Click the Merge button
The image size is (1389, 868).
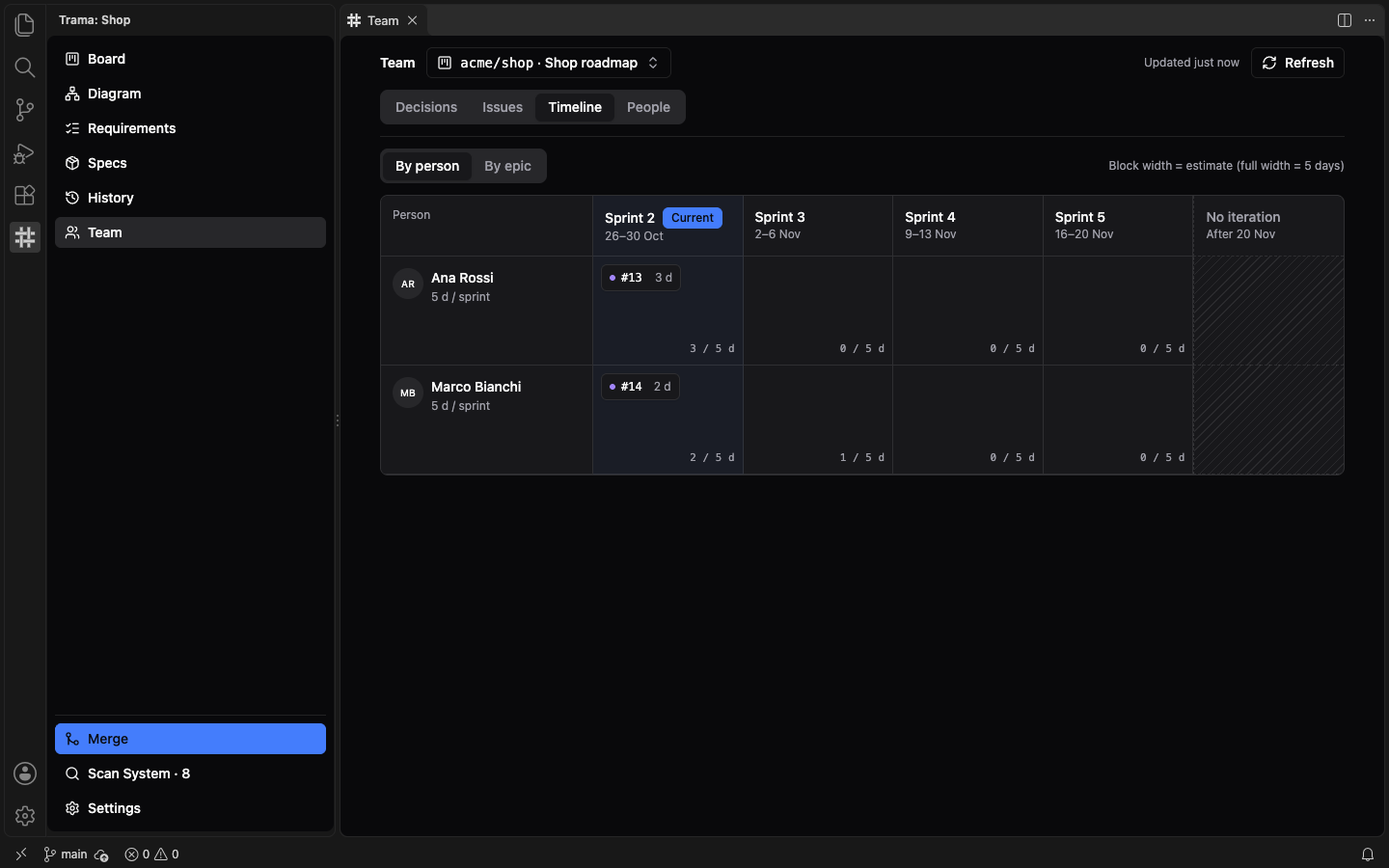(x=190, y=739)
